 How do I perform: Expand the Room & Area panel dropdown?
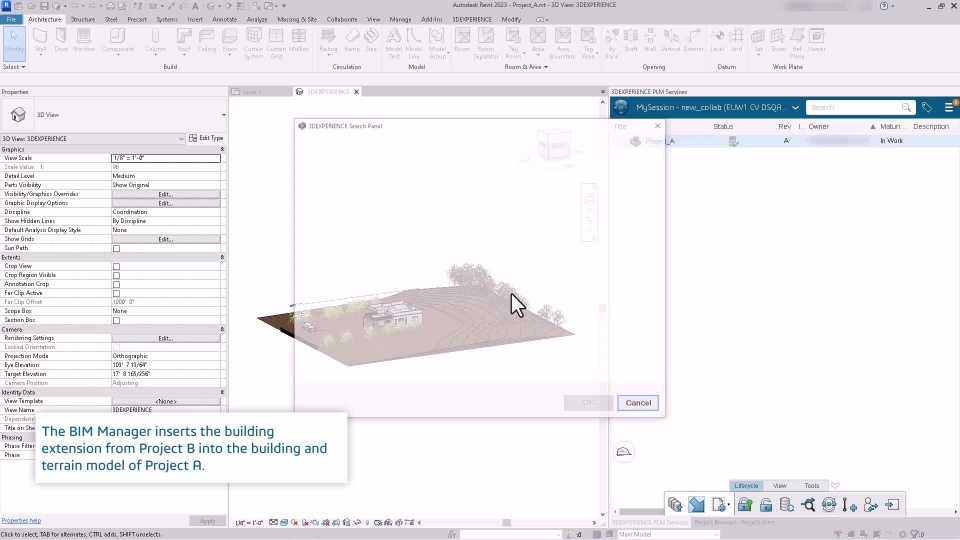[x=526, y=67]
